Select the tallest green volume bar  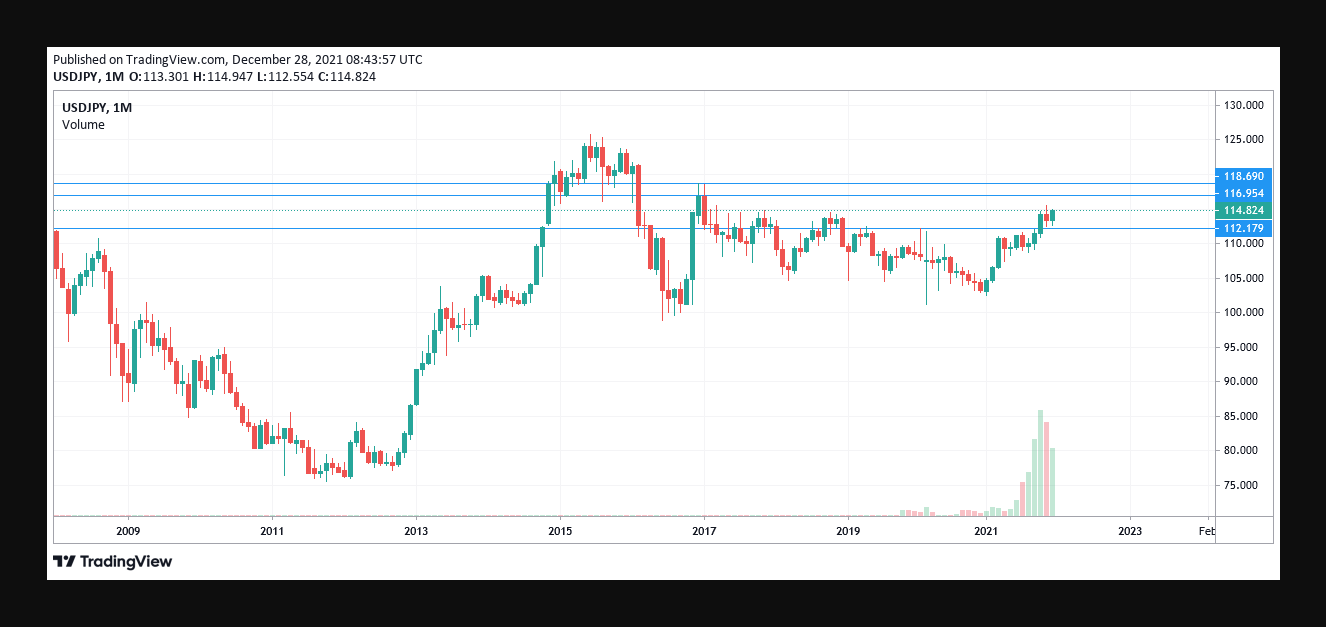[x=1041, y=463]
